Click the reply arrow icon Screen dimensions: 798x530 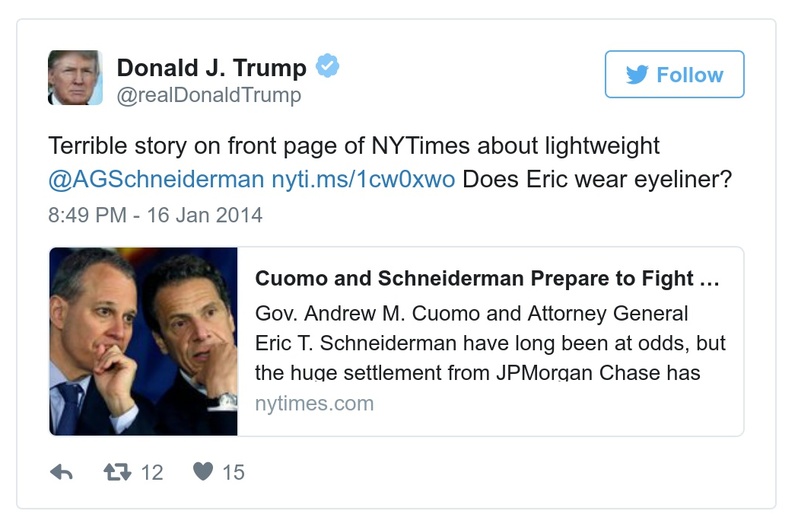pyautogui.click(x=62, y=471)
